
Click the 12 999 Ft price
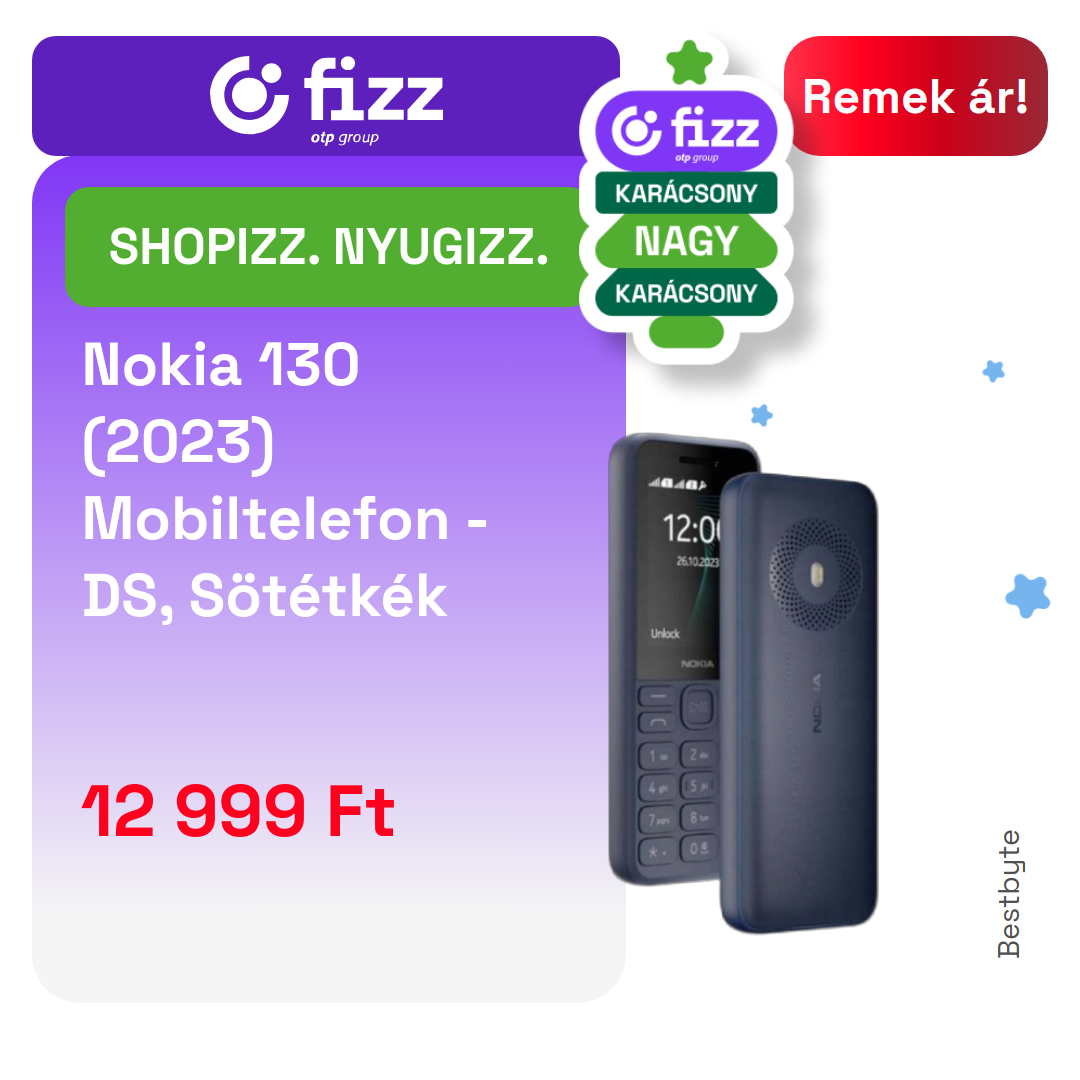tap(238, 811)
